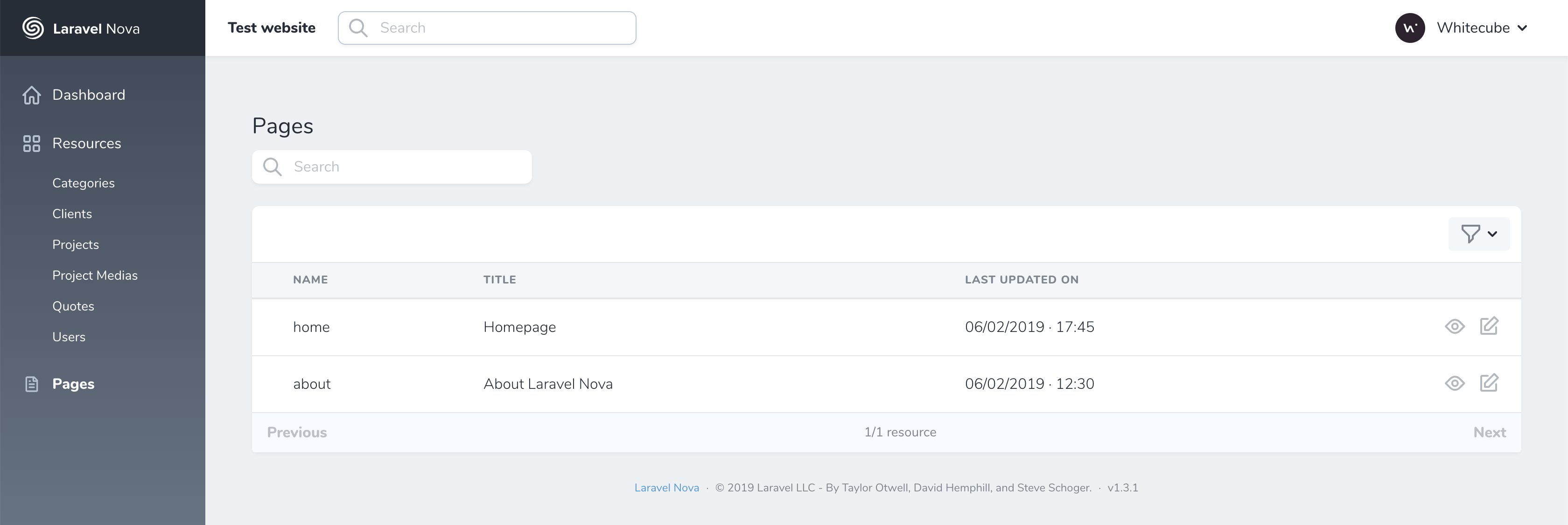
Task: Edit the about page via pencil icon
Action: pyautogui.click(x=1489, y=383)
